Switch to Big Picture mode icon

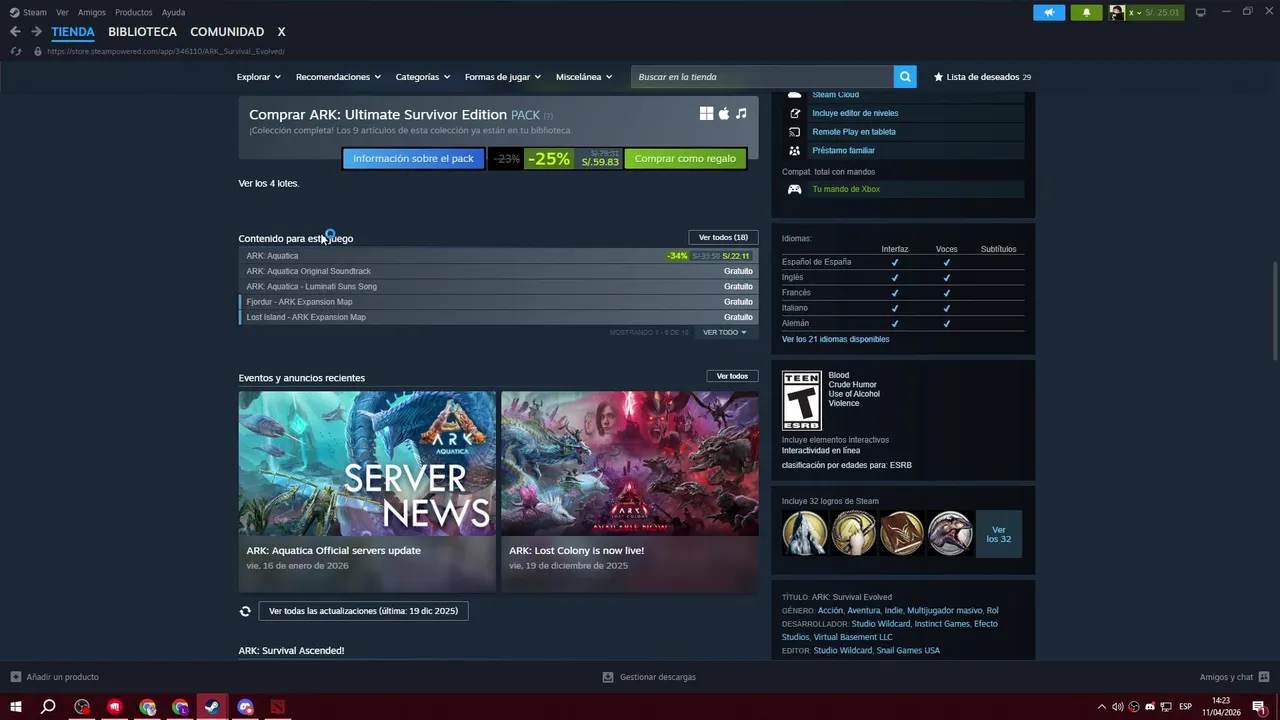point(1201,12)
